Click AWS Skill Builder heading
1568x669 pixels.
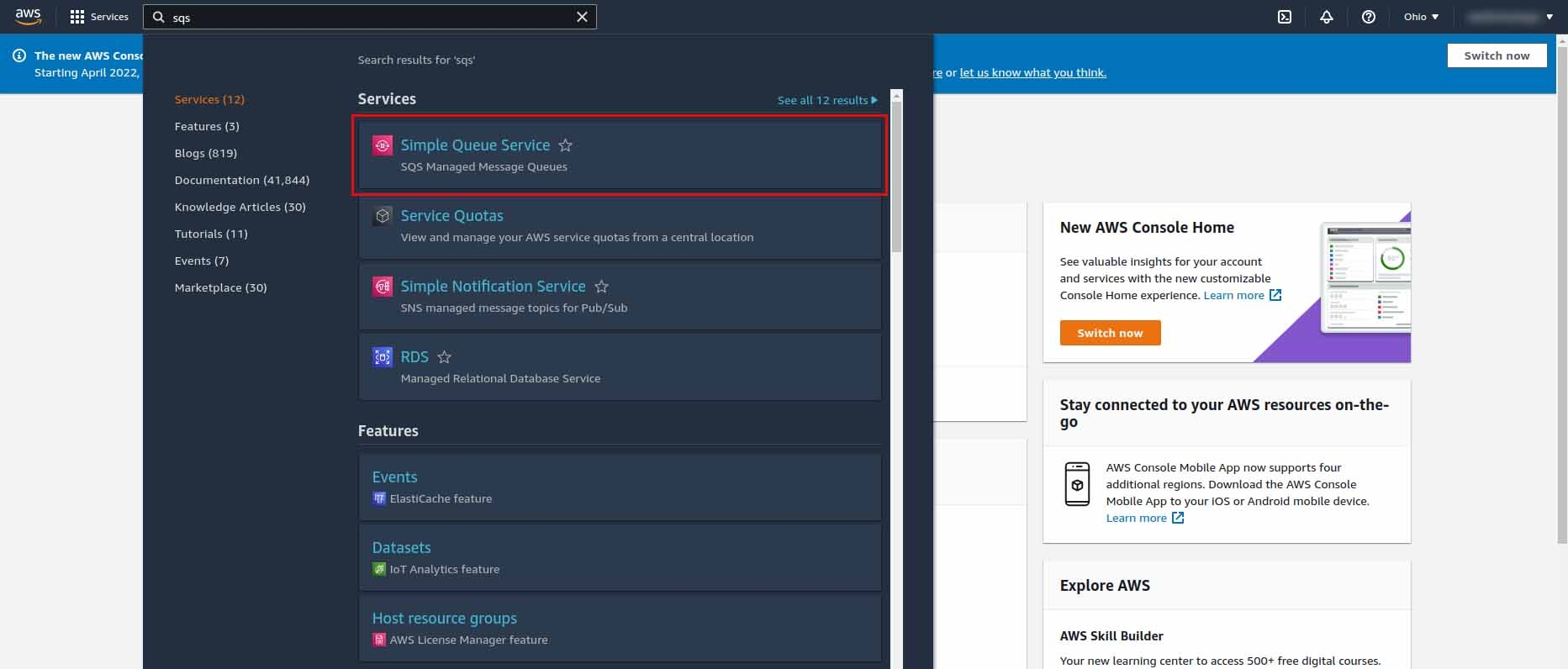(1111, 636)
